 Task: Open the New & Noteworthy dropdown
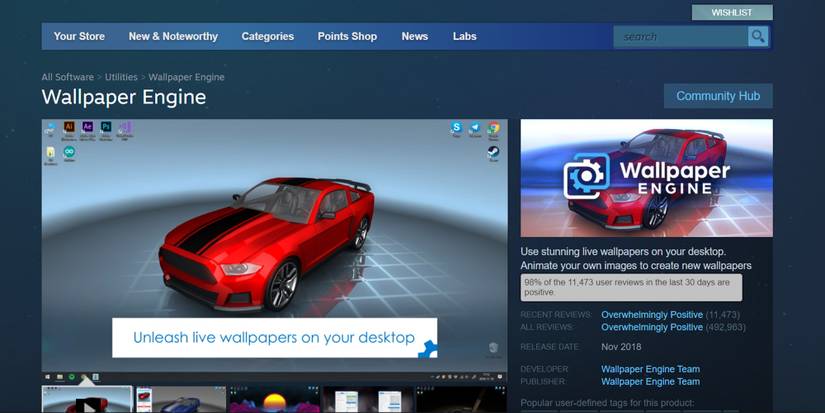click(x=173, y=36)
